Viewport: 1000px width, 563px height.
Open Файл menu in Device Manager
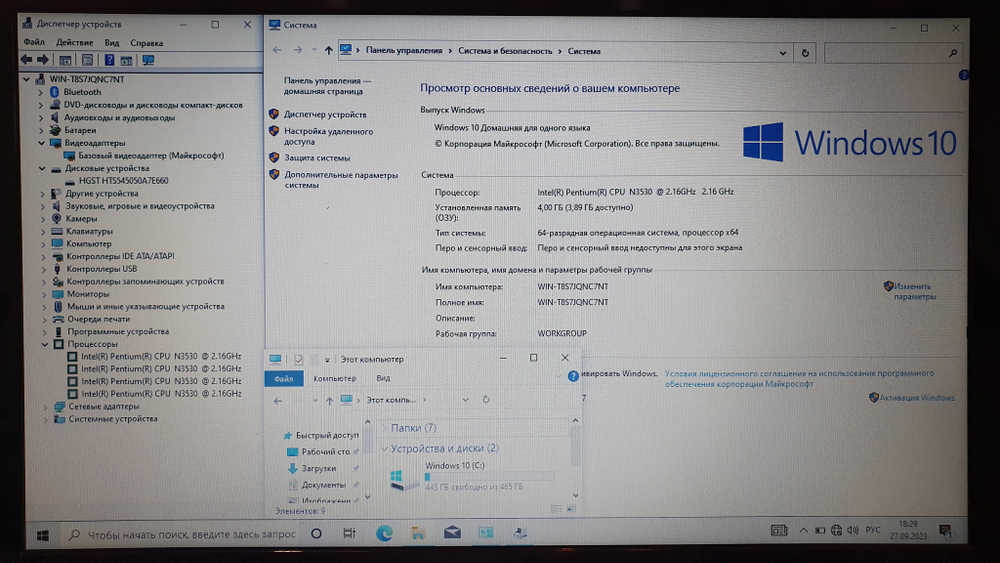34,42
